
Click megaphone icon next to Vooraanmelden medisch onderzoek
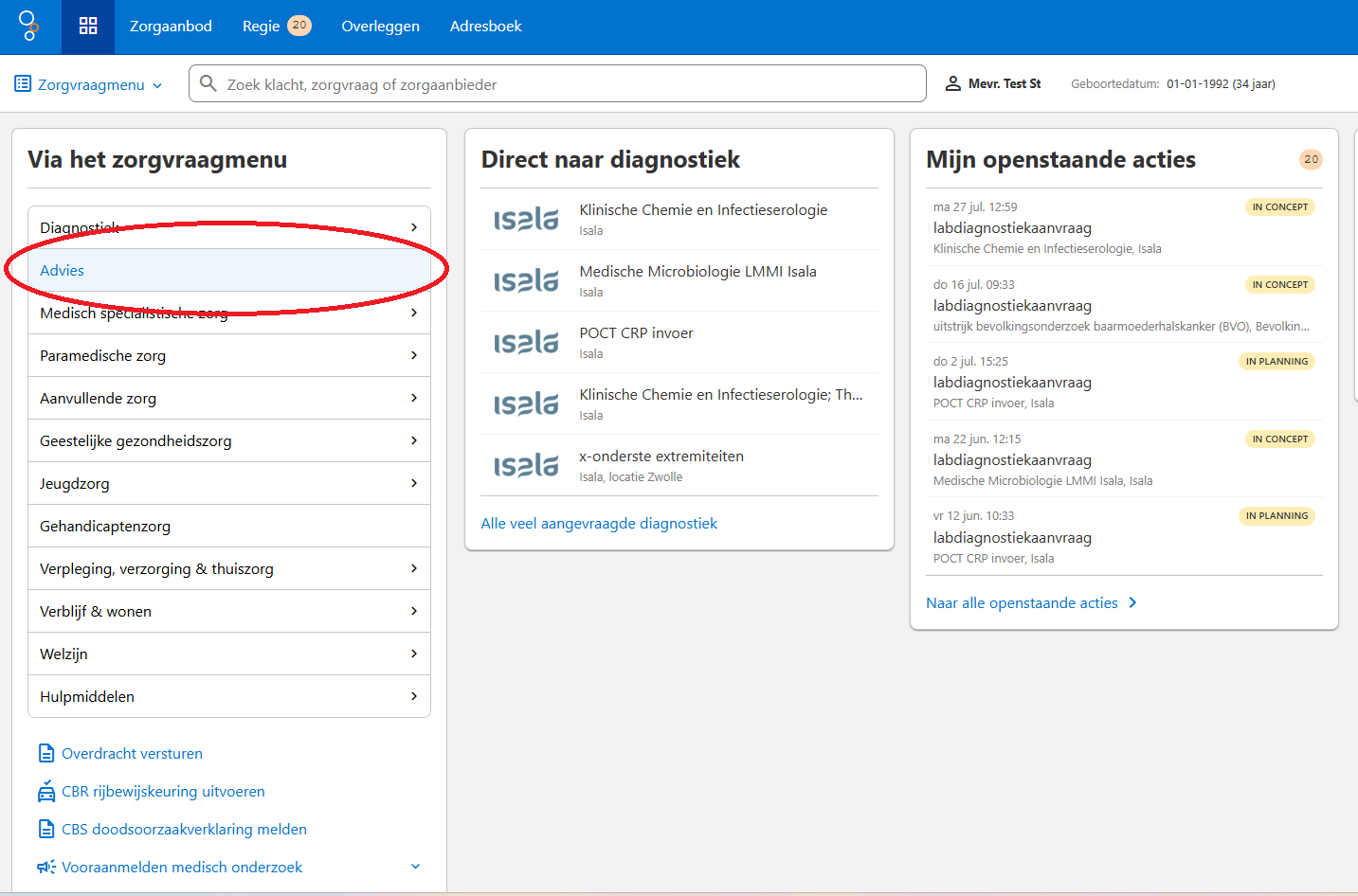coord(46,867)
